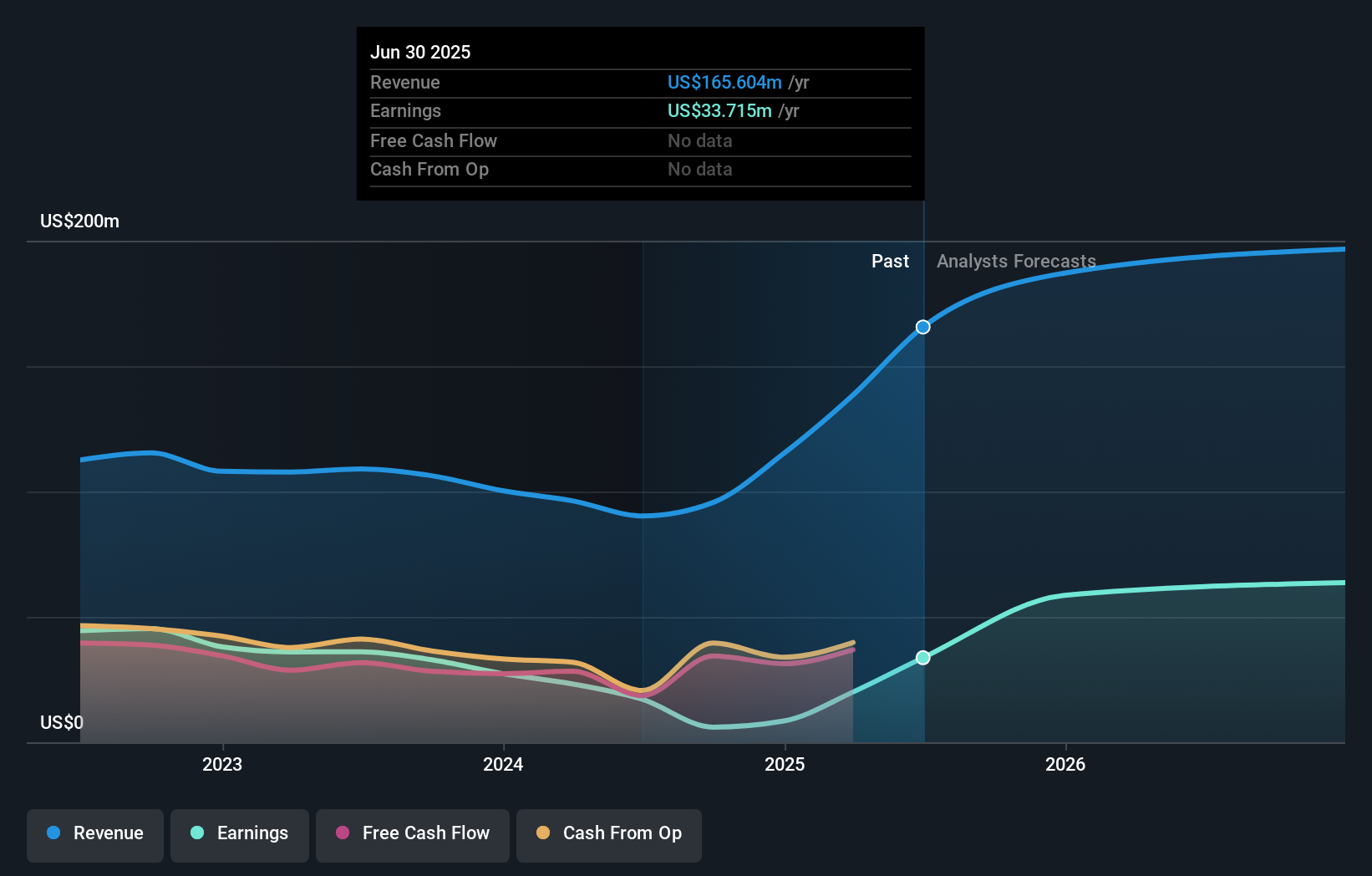
Task: Click the 2026 x-axis label
Action: click(x=1065, y=764)
